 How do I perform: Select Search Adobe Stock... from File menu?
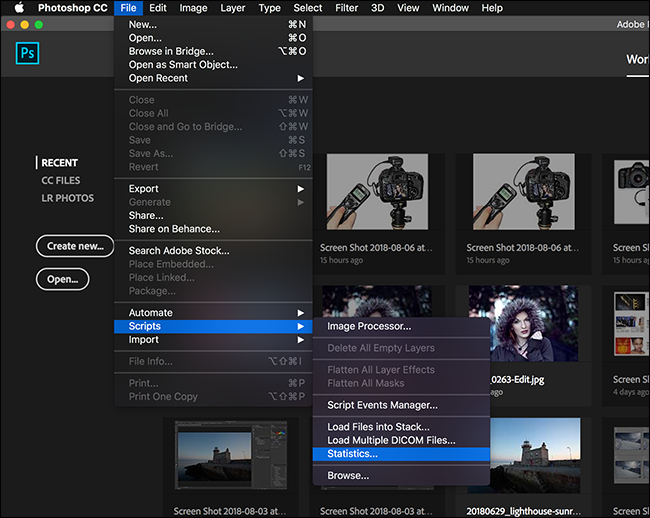[x=179, y=251]
